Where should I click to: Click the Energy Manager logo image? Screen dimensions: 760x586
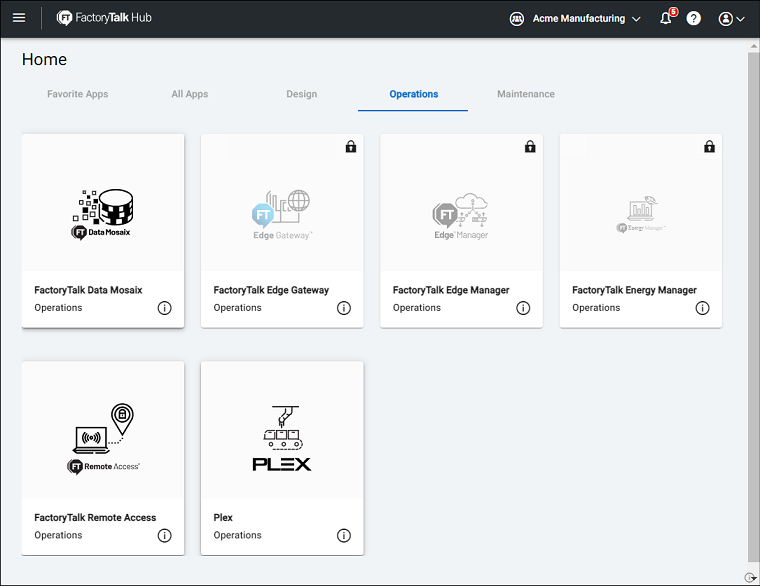(641, 214)
